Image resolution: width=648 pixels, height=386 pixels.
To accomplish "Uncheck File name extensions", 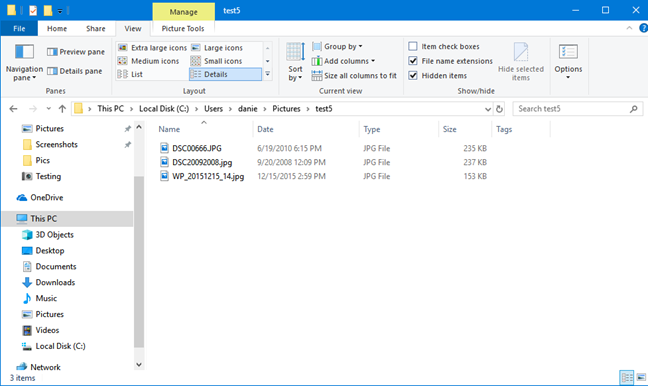I will pos(450,61).
